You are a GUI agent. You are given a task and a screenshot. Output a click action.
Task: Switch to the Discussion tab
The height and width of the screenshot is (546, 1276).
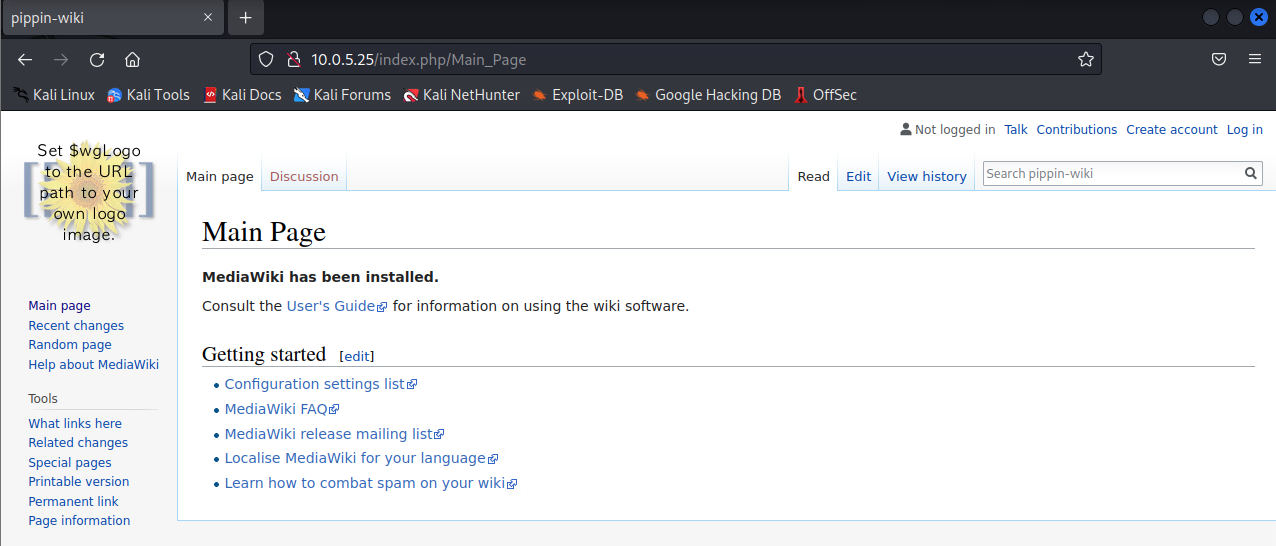(x=304, y=176)
